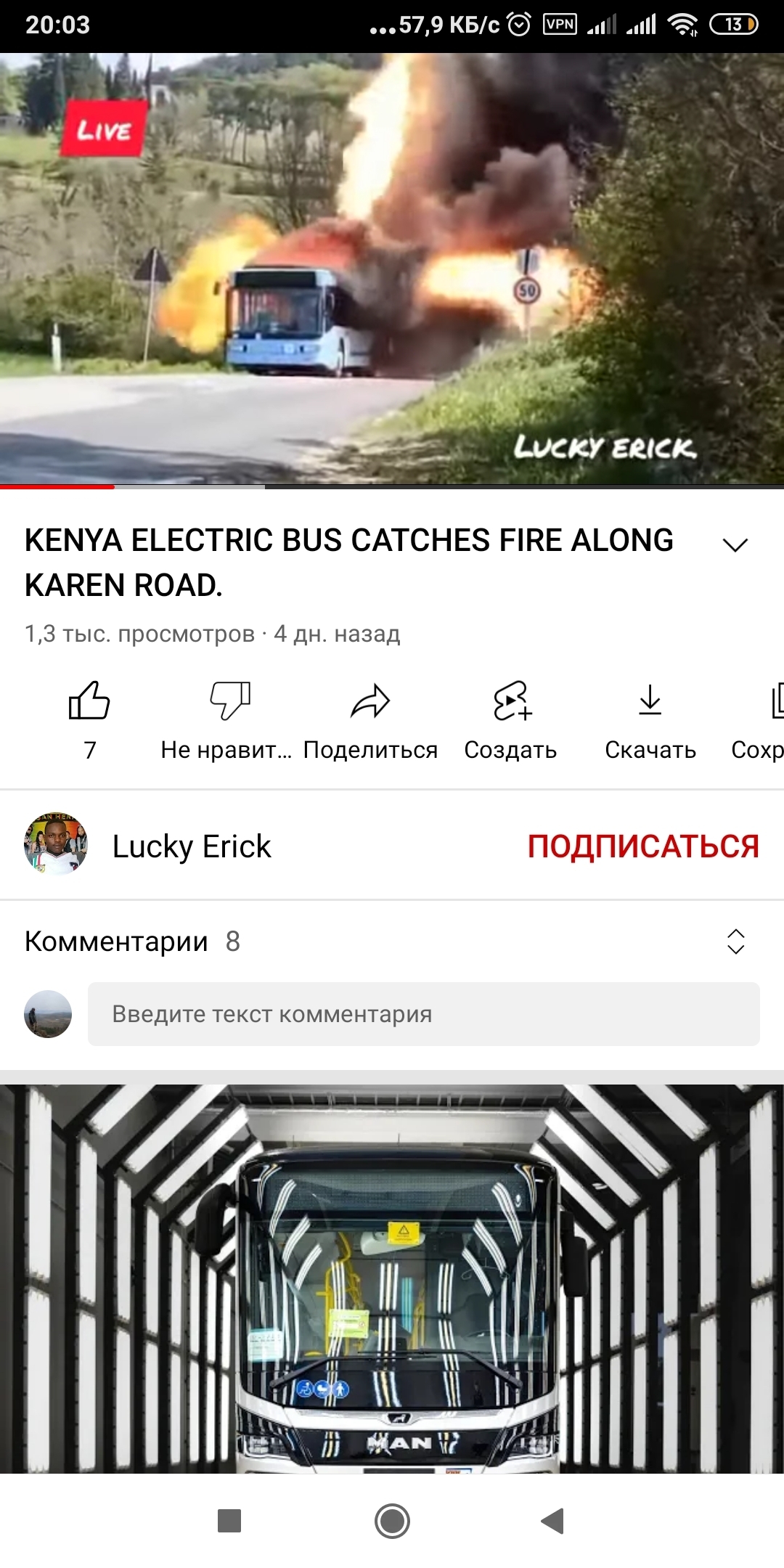Expand the KENYA ELECTRIC BUS title text
This screenshot has height=1568, width=784.
(x=349, y=563)
